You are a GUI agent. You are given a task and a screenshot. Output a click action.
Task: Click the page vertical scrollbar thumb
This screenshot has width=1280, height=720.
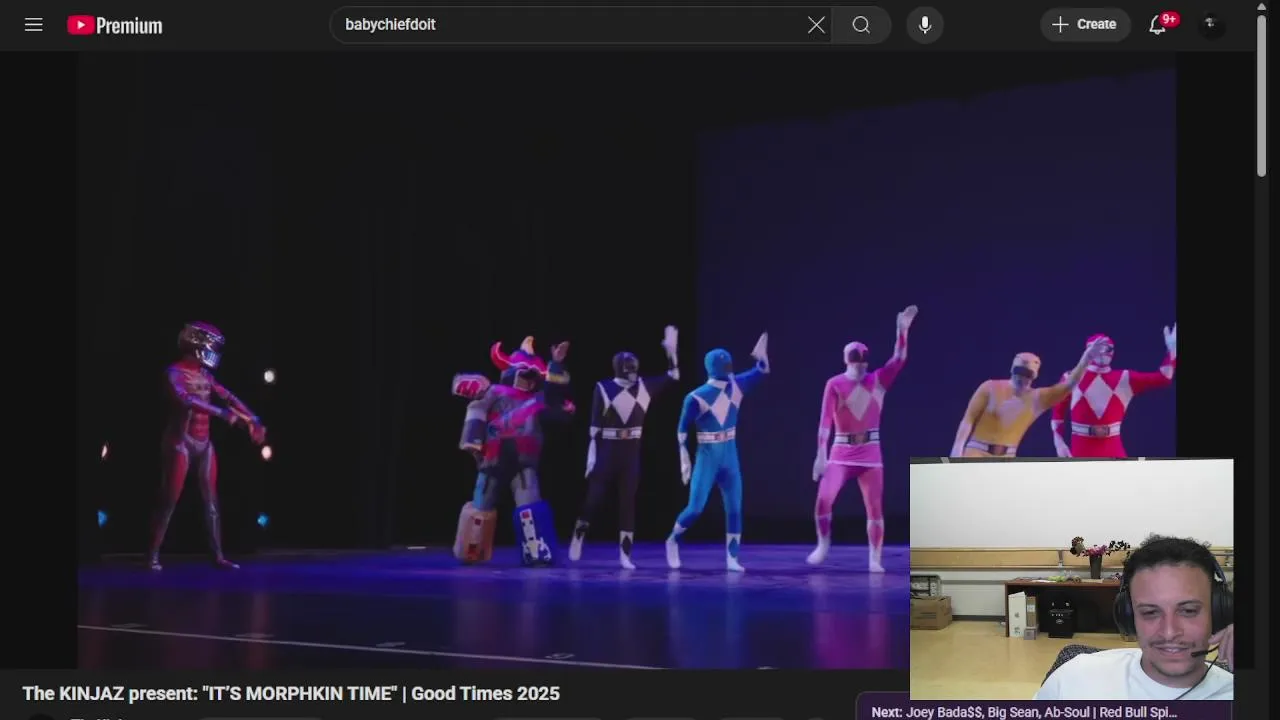[x=1262, y=98]
